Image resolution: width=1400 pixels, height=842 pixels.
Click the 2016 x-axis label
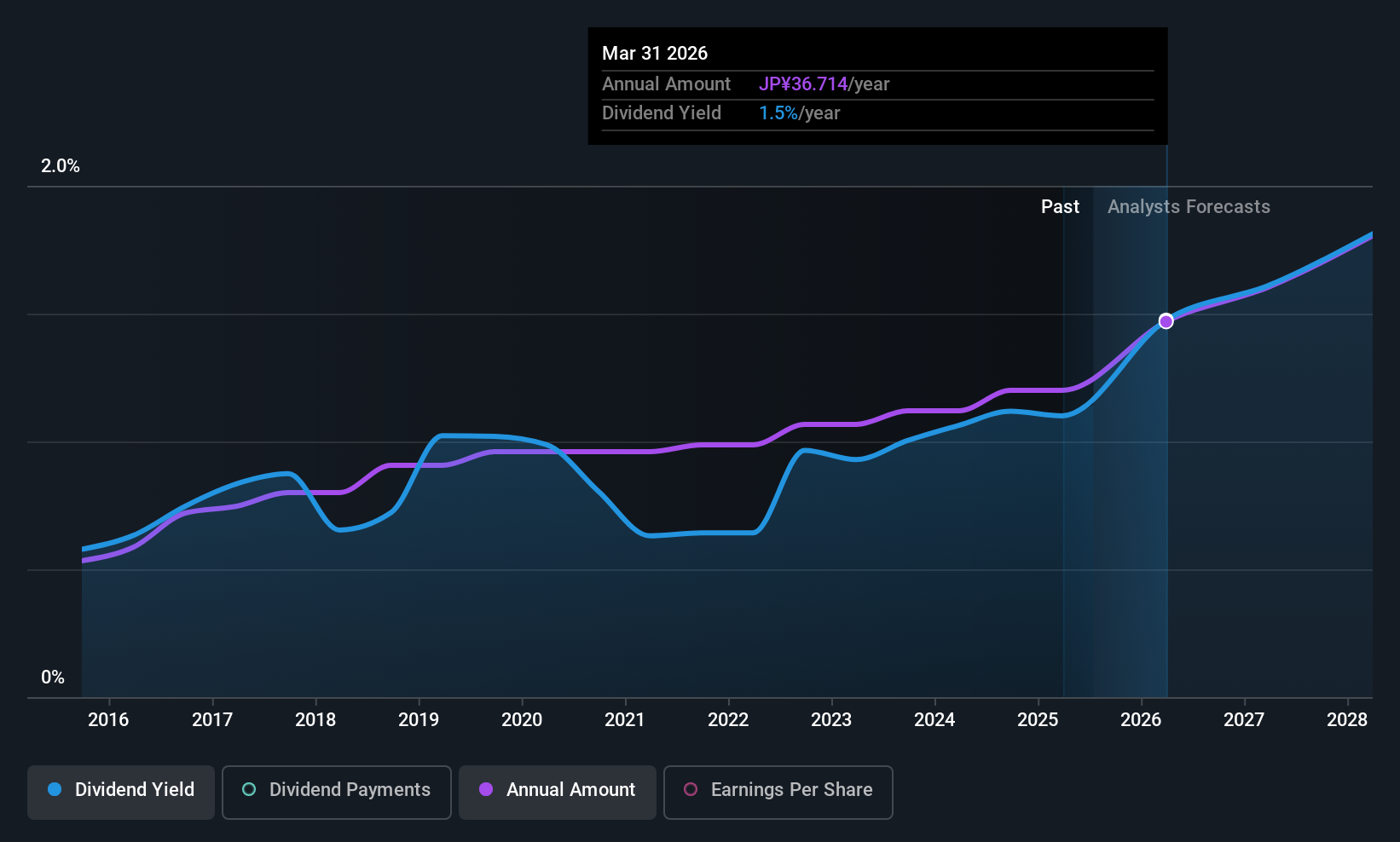tap(108, 720)
